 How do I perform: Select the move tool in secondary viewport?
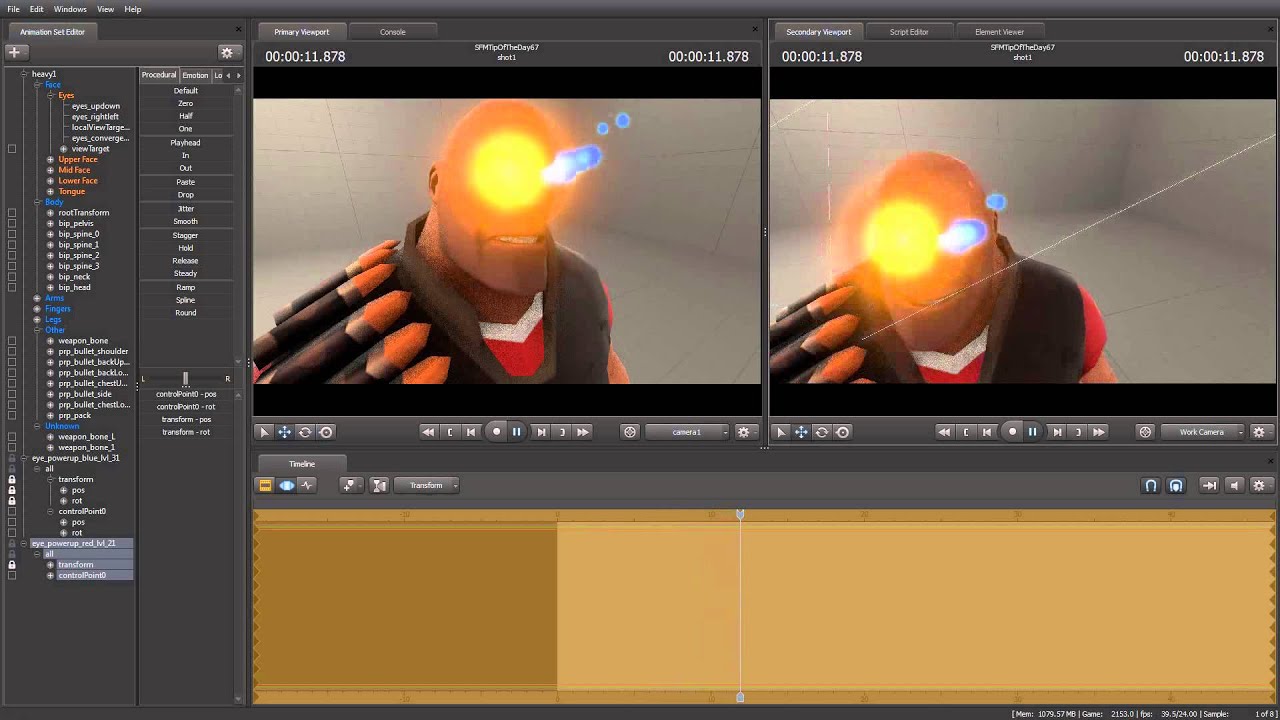point(801,432)
